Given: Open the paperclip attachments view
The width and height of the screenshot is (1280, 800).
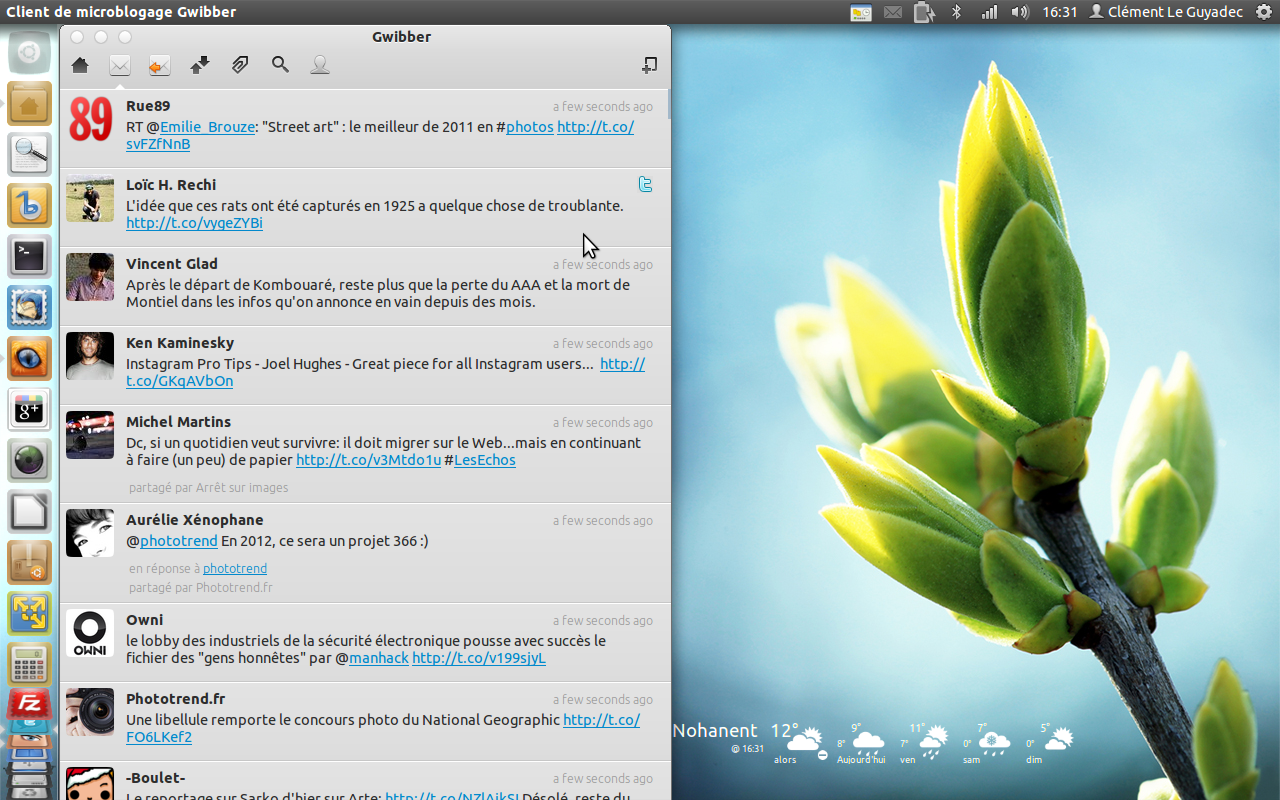Looking at the screenshot, I should [x=240, y=65].
